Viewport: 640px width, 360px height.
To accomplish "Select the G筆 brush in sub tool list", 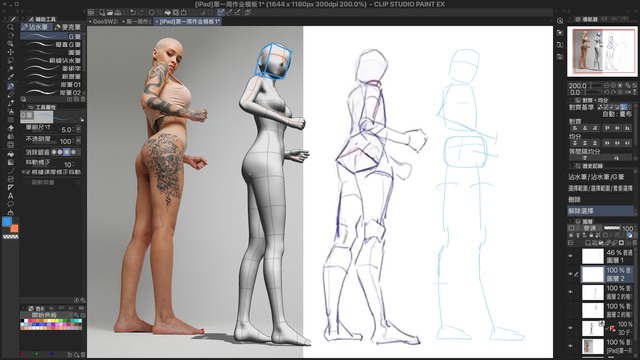I will pos(51,36).
